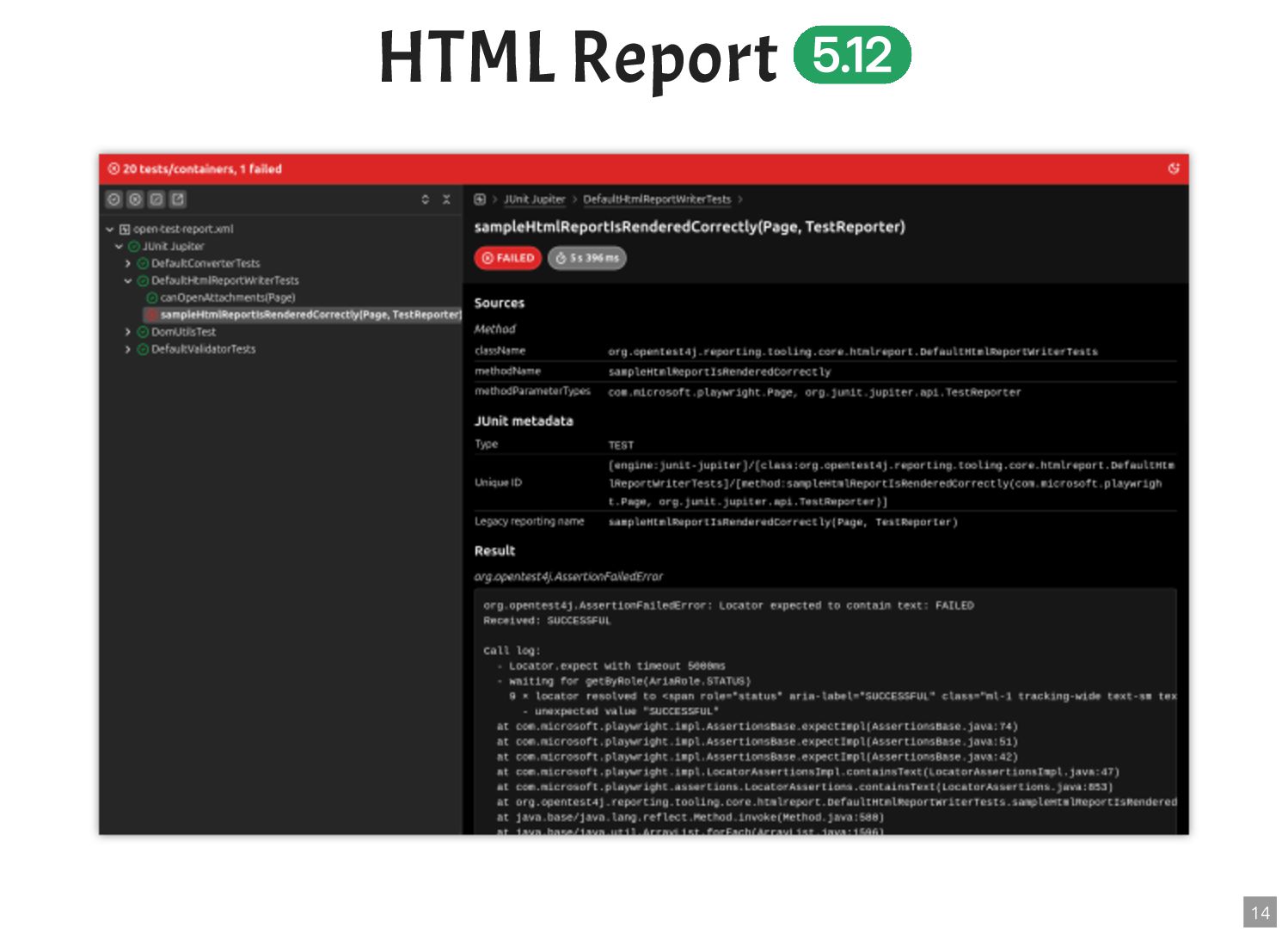
Task: Select the open-test-report.xml root item
Action: tap(183, 230)
